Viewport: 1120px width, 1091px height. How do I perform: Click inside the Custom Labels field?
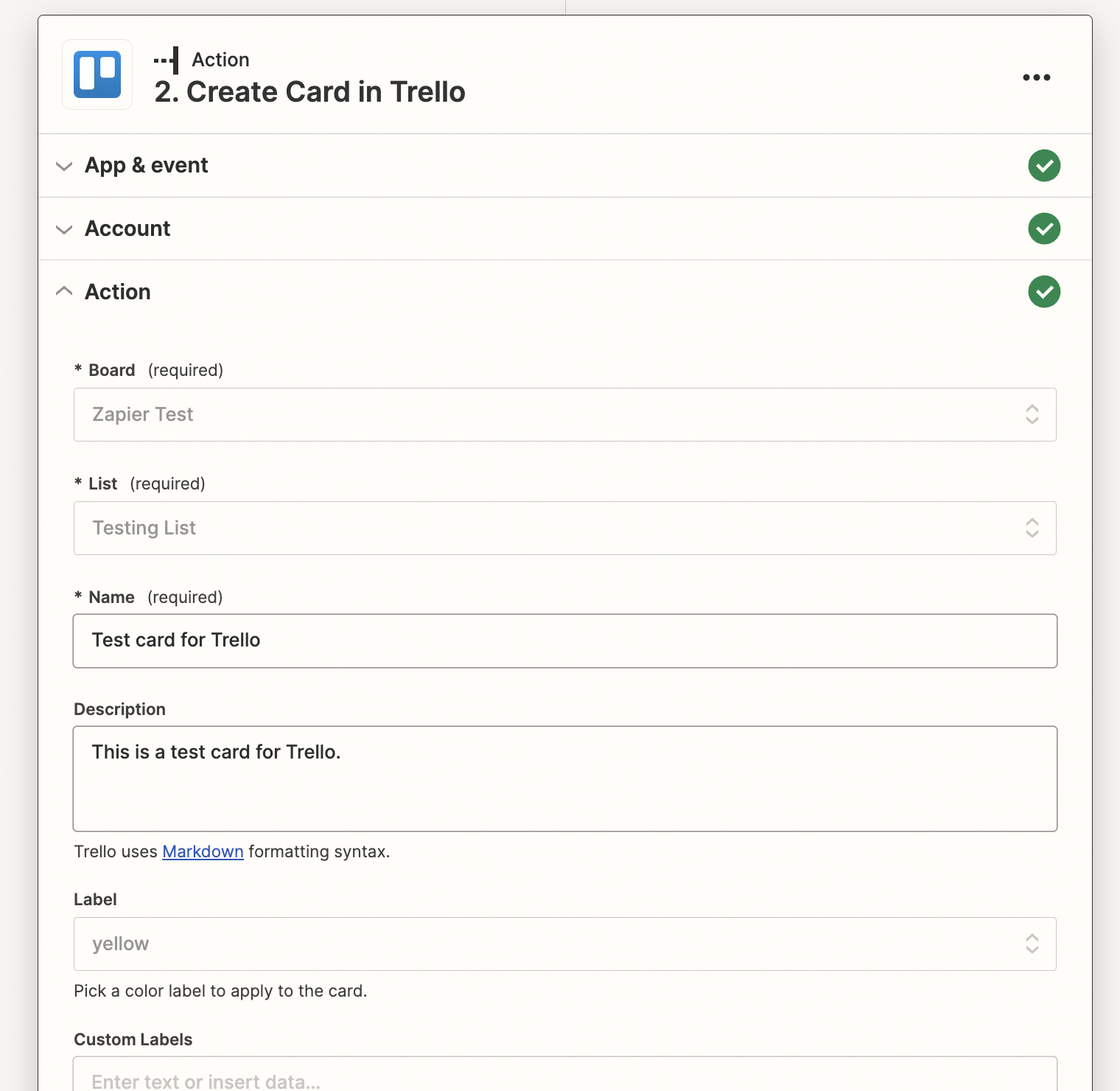564,1080
